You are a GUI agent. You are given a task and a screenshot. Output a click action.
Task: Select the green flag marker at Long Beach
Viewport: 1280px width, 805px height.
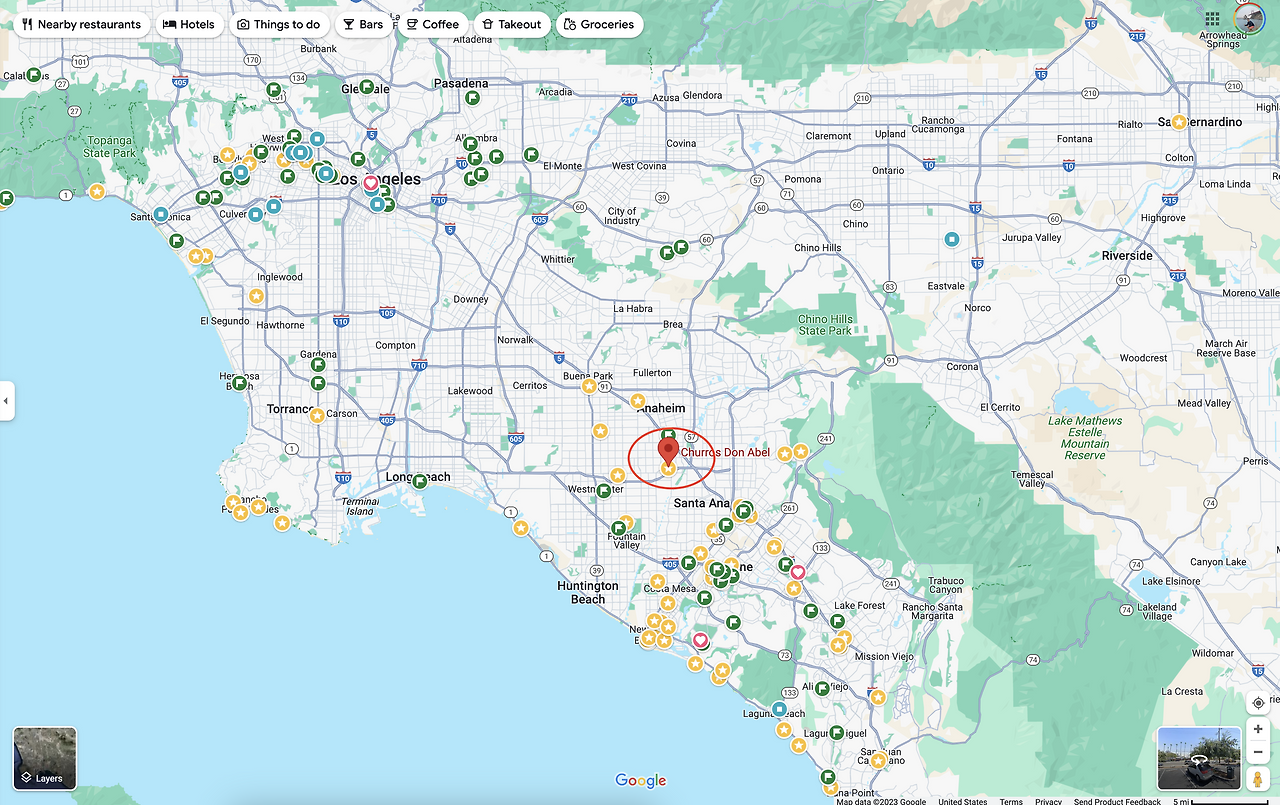pyautogui.click(x=421, y=481)
